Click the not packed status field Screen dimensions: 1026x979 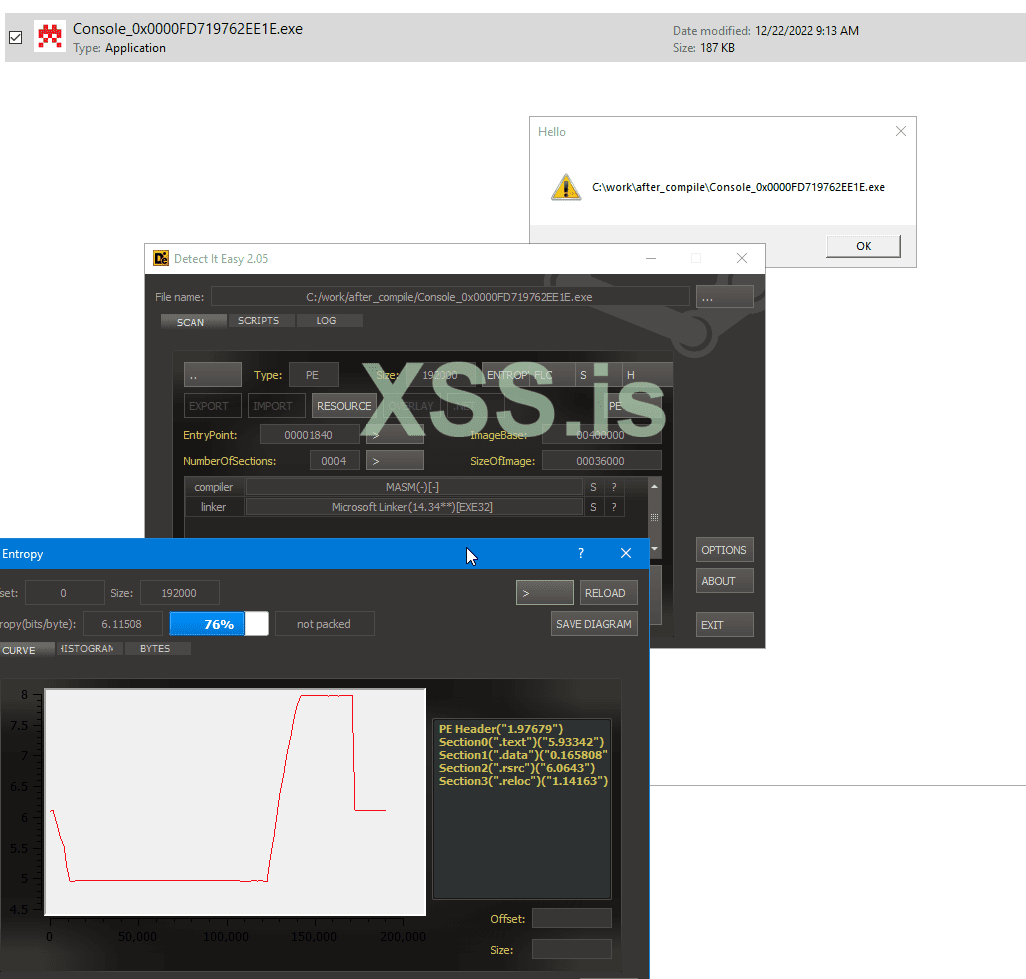[325, 624]
